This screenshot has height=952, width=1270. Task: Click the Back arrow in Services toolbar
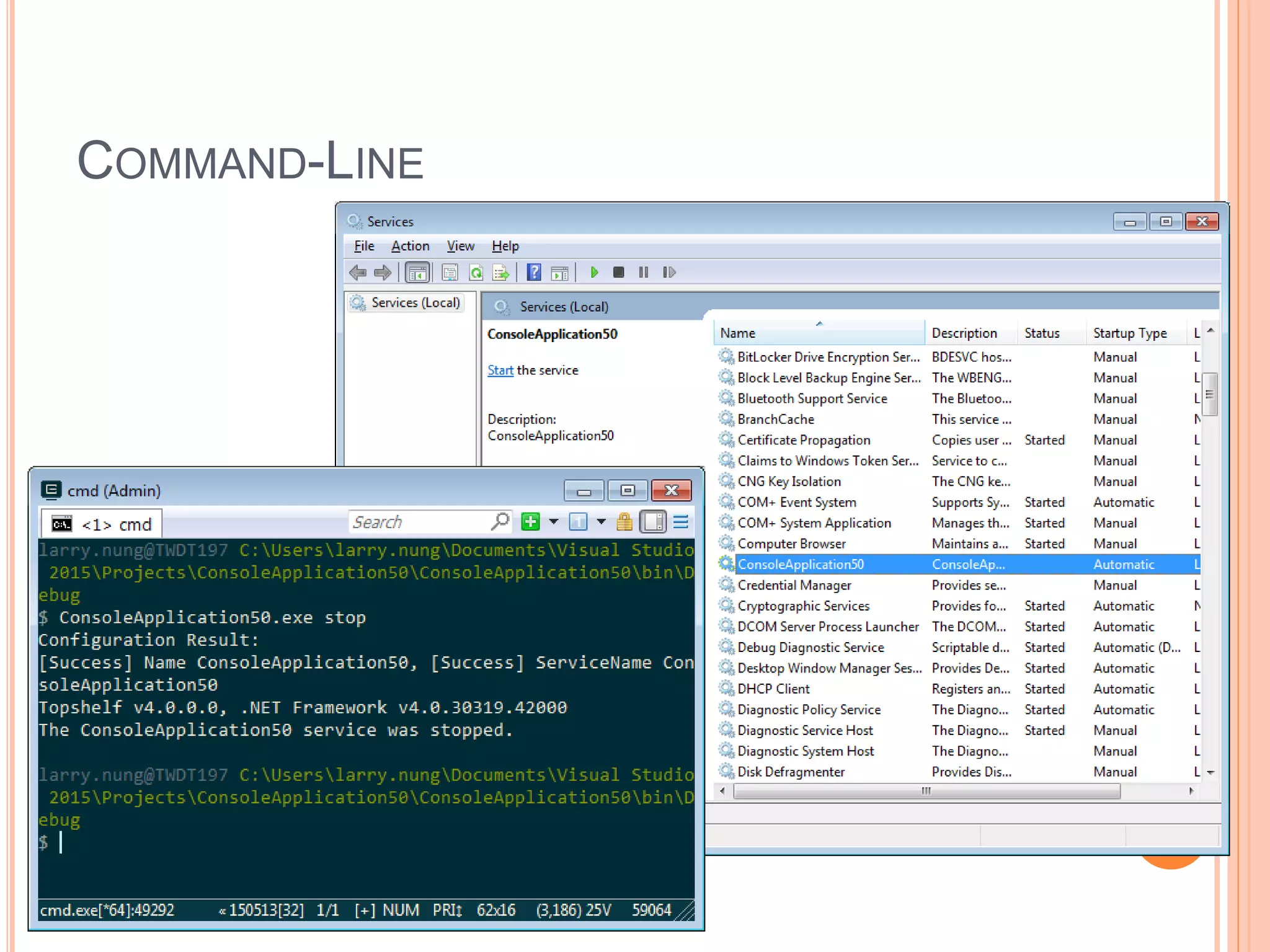(x=358, y=272)
